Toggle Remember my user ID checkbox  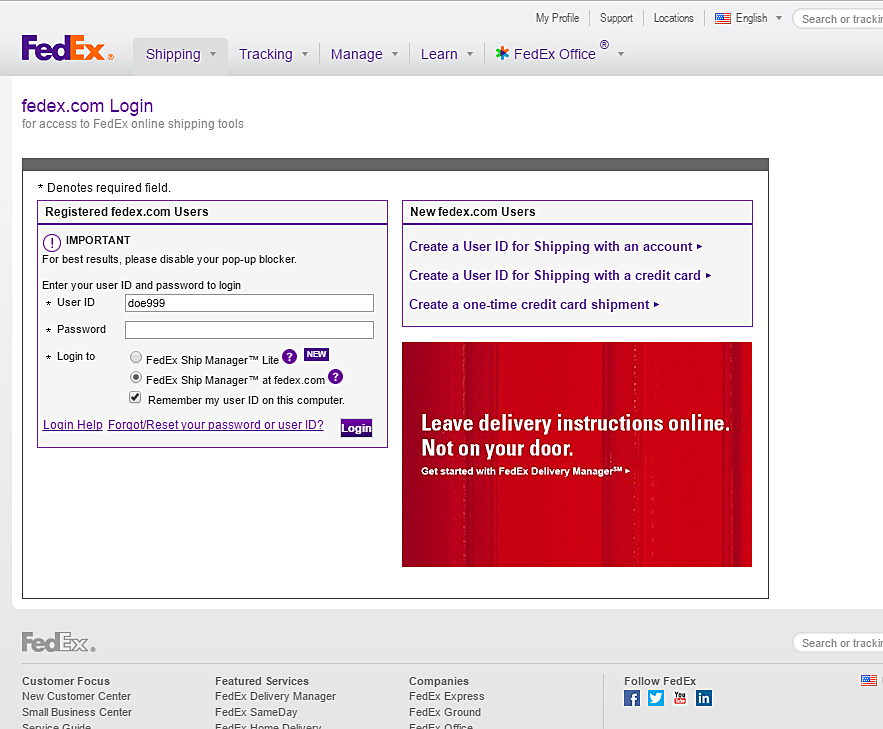tap(135, 397)
